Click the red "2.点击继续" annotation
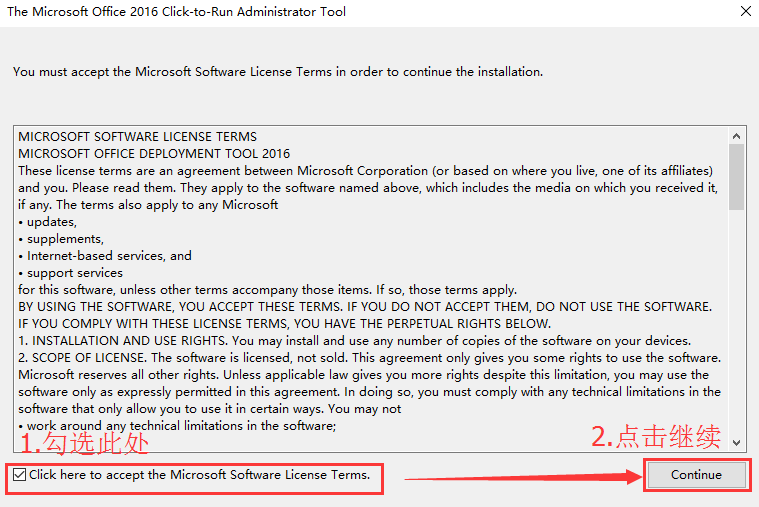The image size is (759, 507). pos(655,437)
